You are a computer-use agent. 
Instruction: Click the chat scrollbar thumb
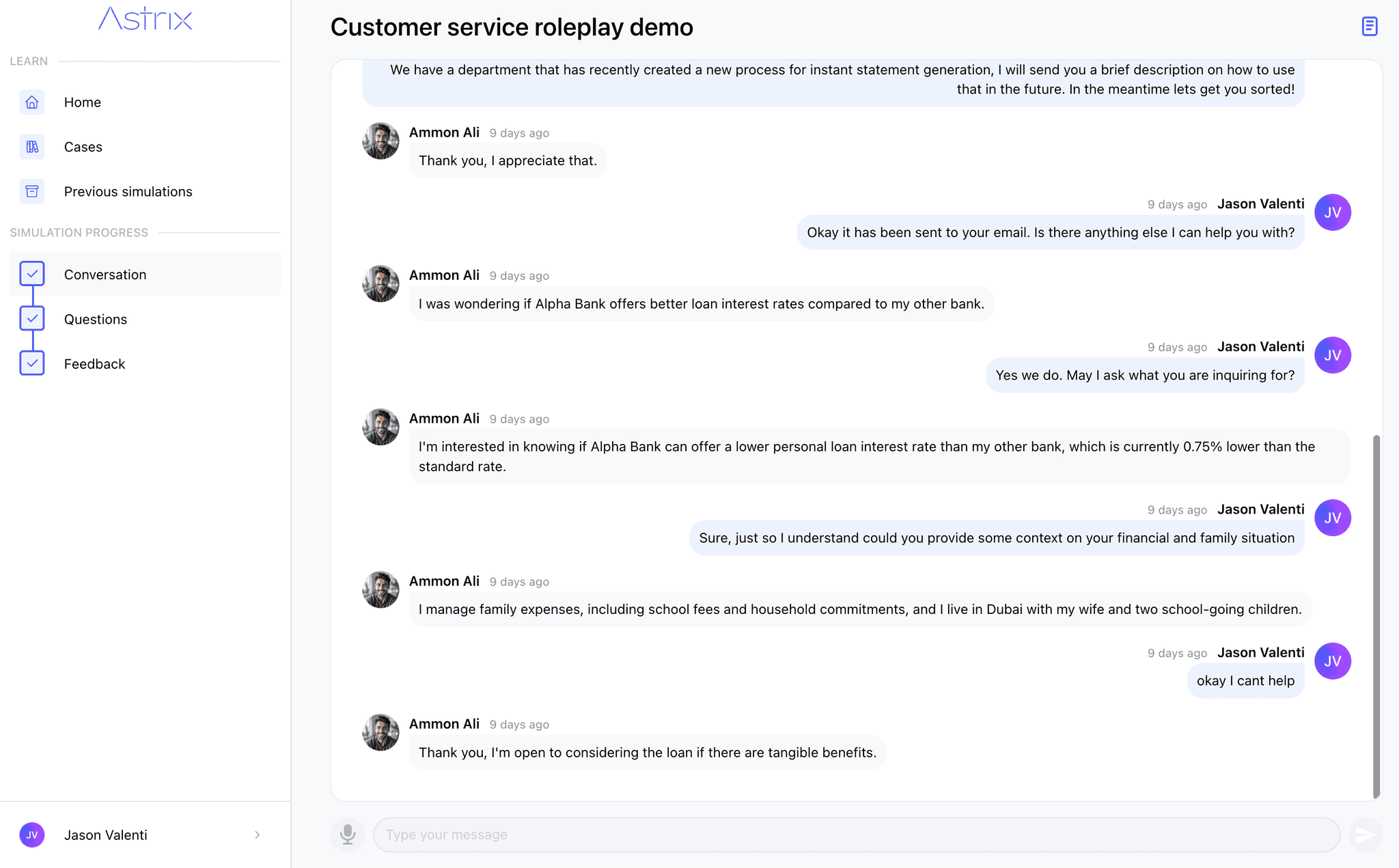coord(1376,616)
